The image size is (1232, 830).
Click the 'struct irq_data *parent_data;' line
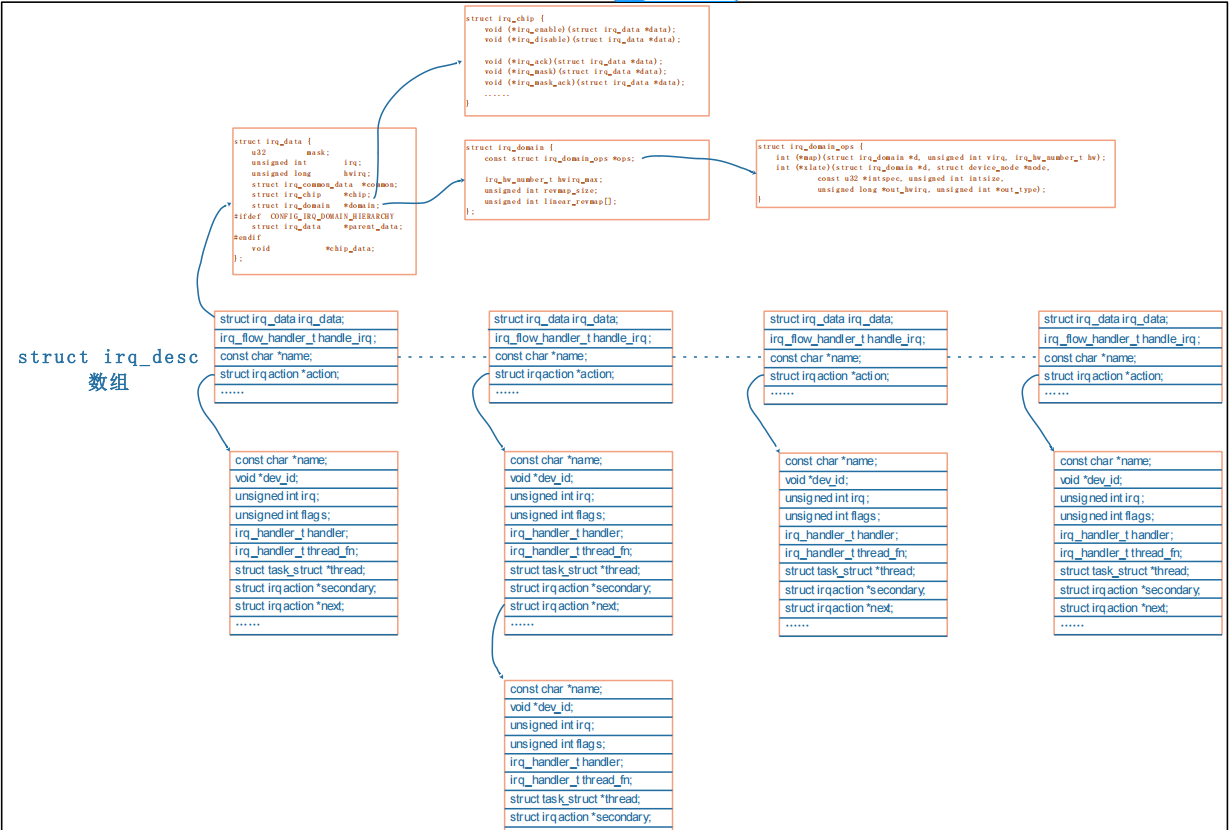coord(327,226)
